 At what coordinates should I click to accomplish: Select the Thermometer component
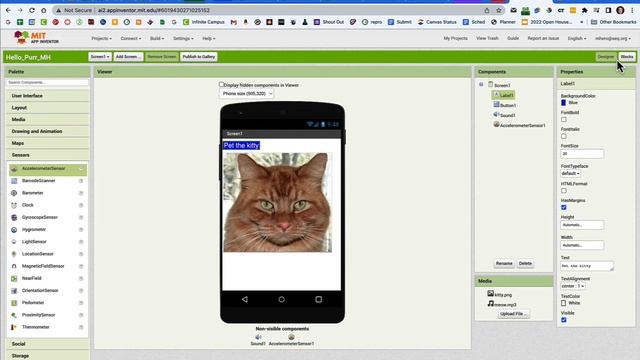[x=36, y=327]
